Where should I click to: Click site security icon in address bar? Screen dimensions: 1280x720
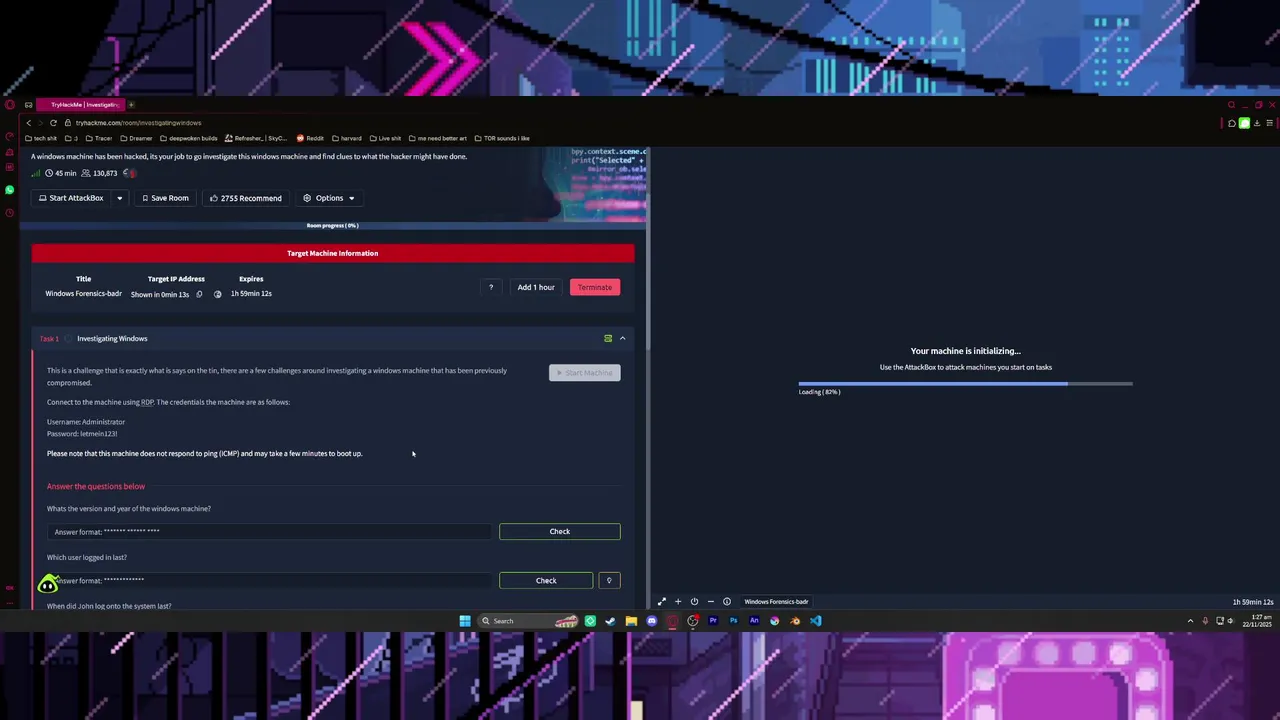pos(68,122)
